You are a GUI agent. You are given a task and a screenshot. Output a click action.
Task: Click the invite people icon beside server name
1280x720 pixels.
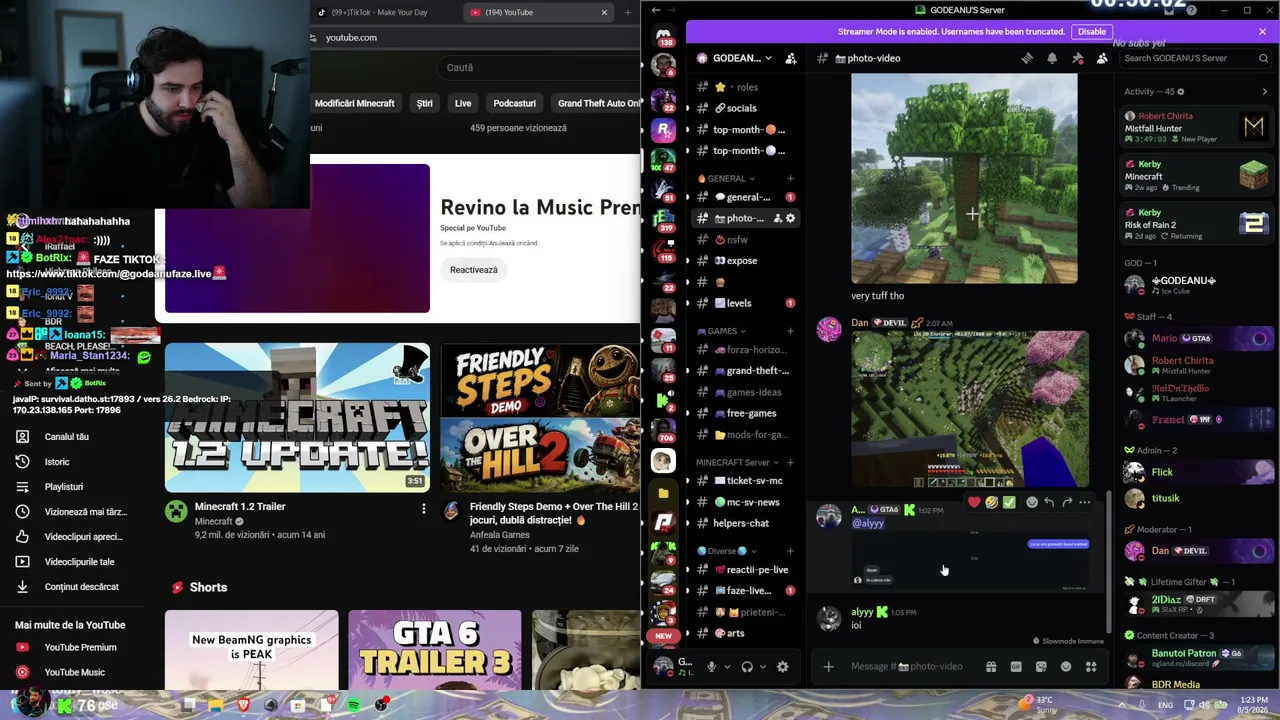tap(791, 58)
